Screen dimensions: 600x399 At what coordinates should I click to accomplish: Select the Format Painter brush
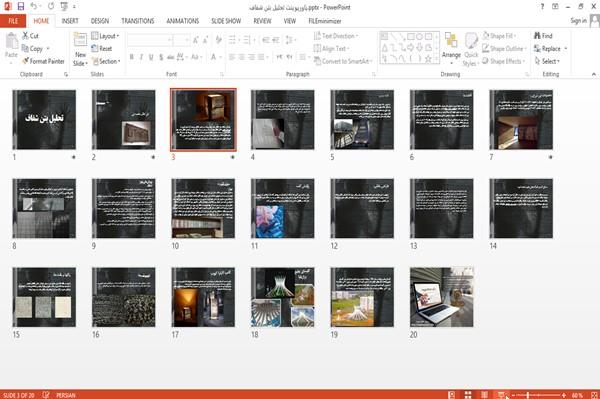(x=26, y=61)
